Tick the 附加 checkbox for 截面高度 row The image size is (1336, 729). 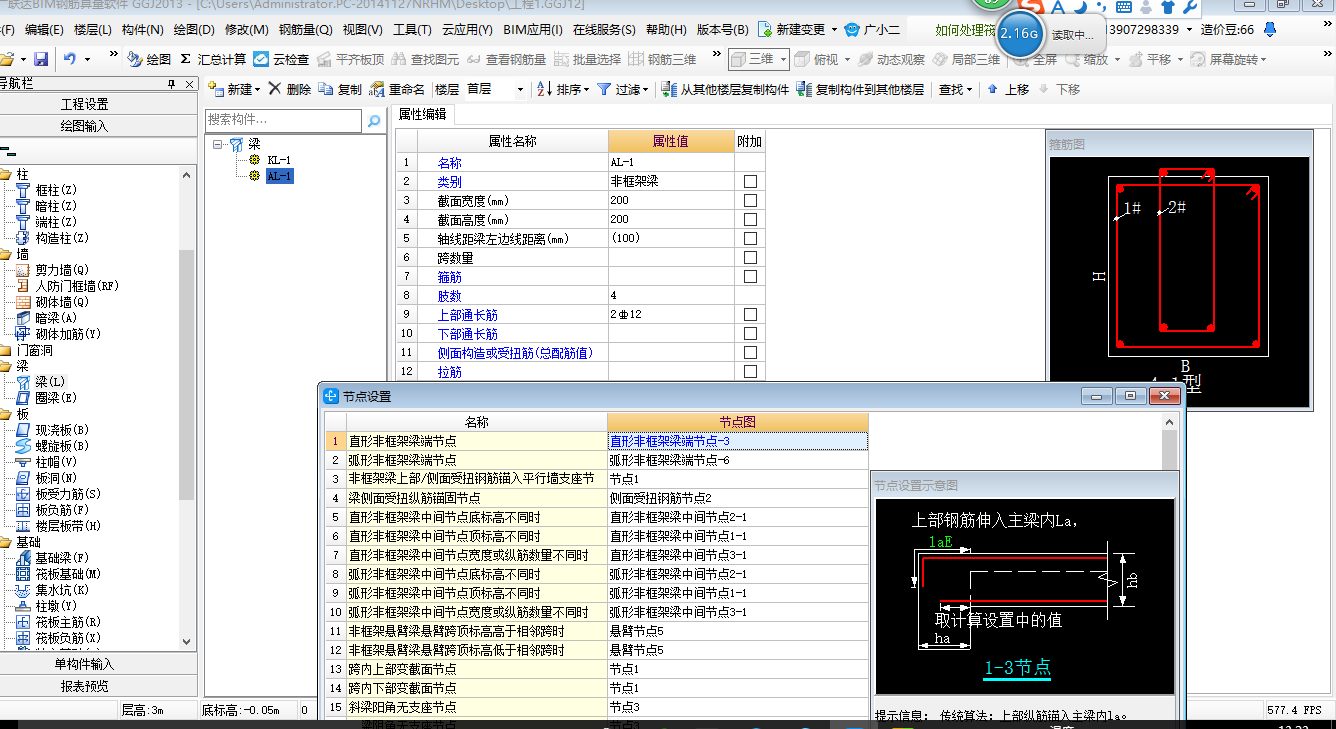pos(750,220)
